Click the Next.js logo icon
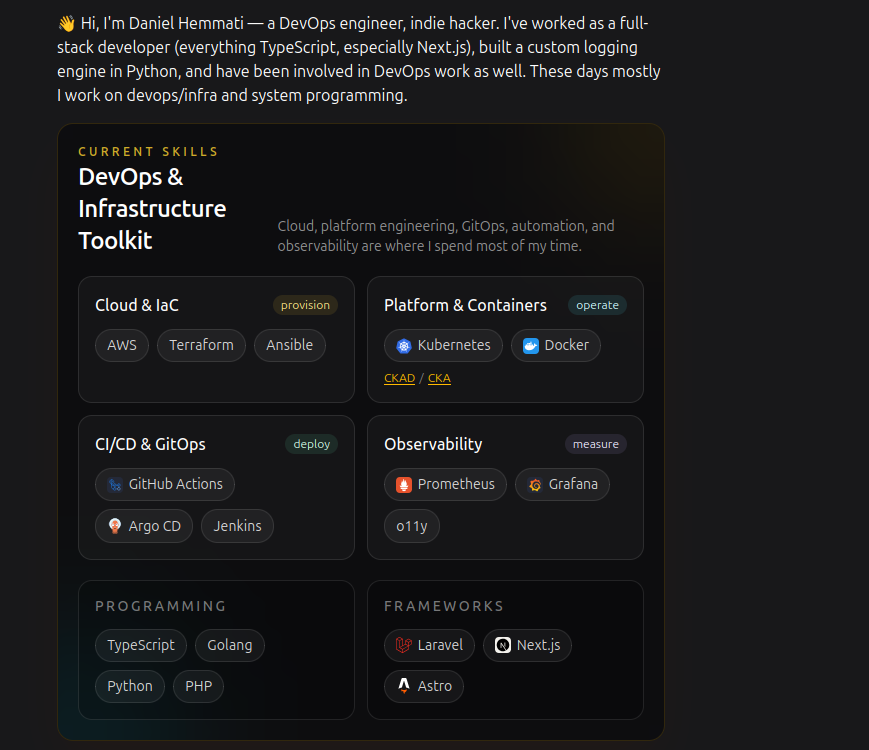Image resolution: width=869 pixels, height=750 pixels. click(503, 645)
